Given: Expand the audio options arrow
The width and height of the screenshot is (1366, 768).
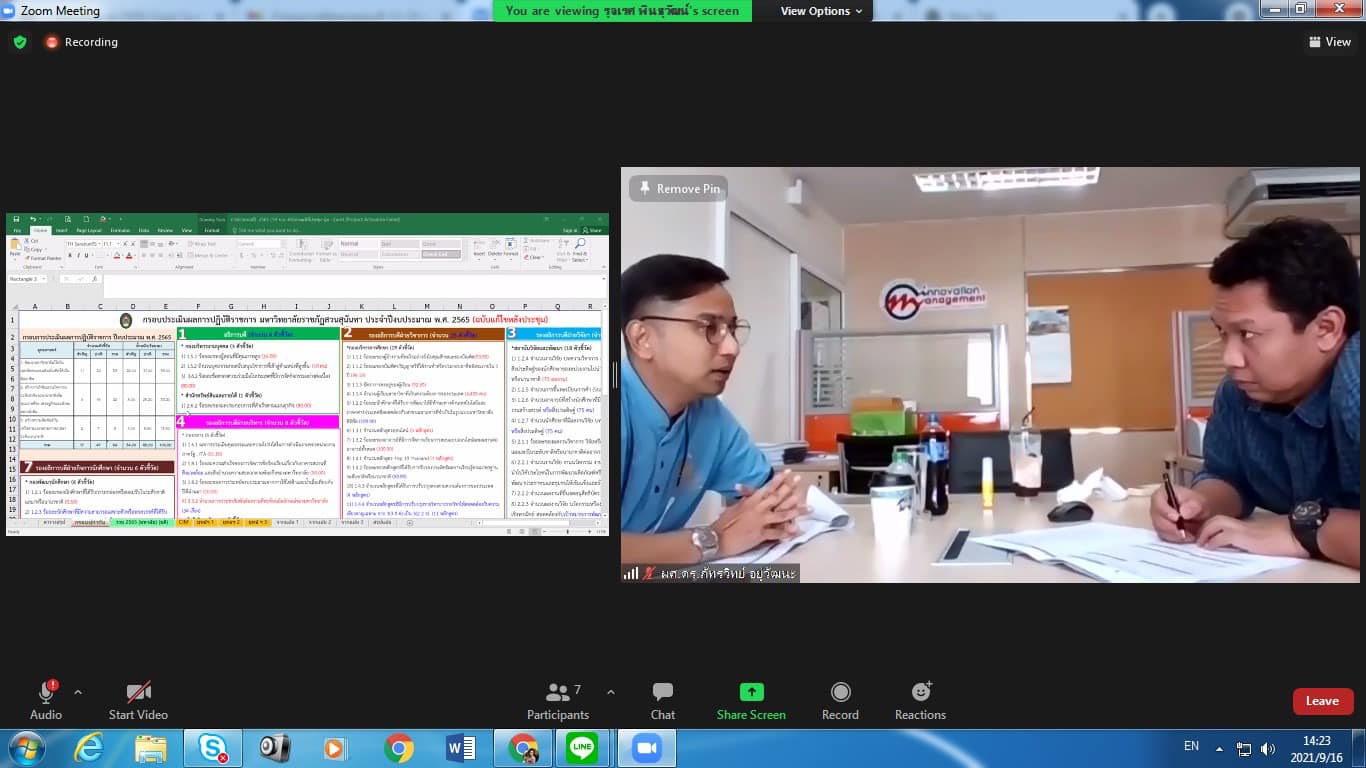Looking at the screenshot, I should click(78, 692).
